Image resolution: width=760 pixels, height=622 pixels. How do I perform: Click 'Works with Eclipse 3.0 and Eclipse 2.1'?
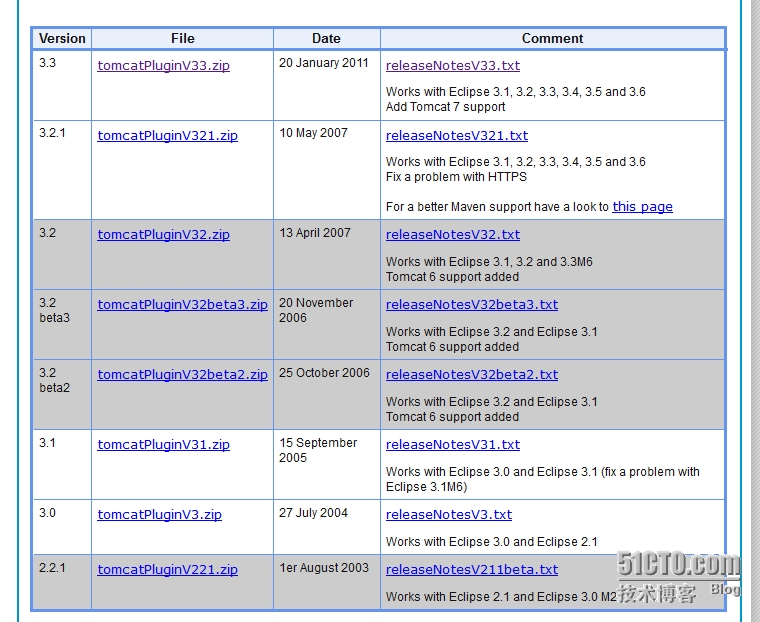(x=491, y=542)
